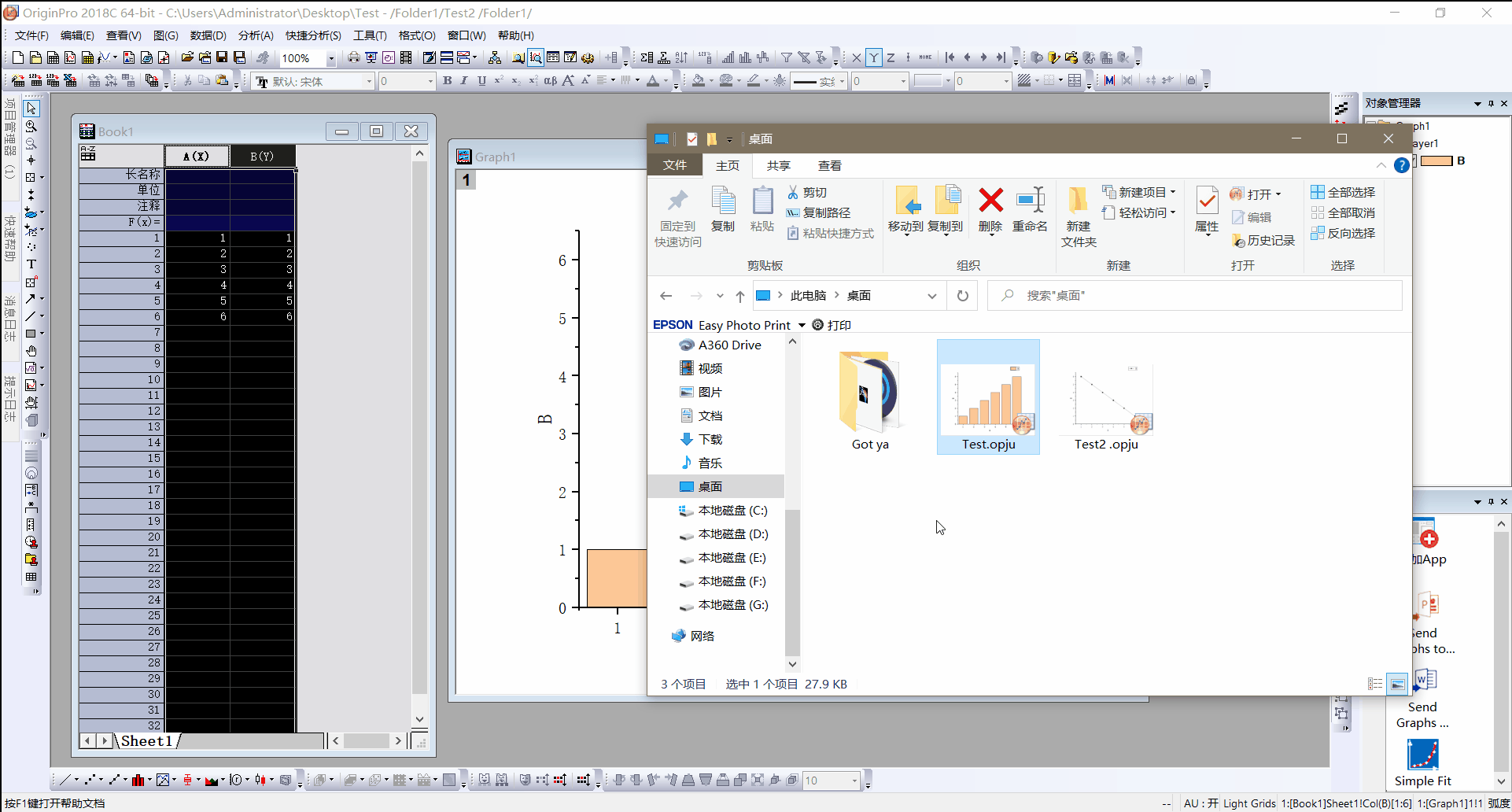Image resolution: width=1512 pixels, height=812 pixels.
Task: Select the Zoom In tool
Action: pyautogui.click(x=31, y=126)
